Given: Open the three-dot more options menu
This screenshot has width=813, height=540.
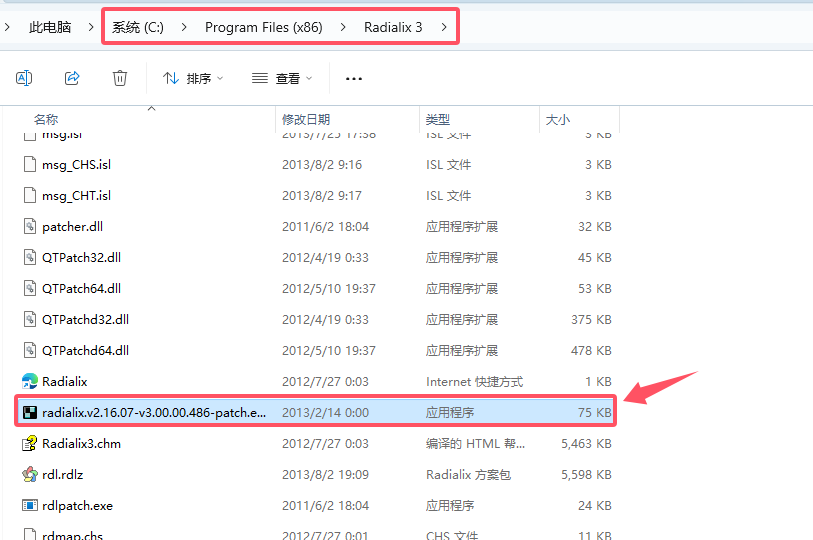Looking at the screenshot, I should point(354,79).
